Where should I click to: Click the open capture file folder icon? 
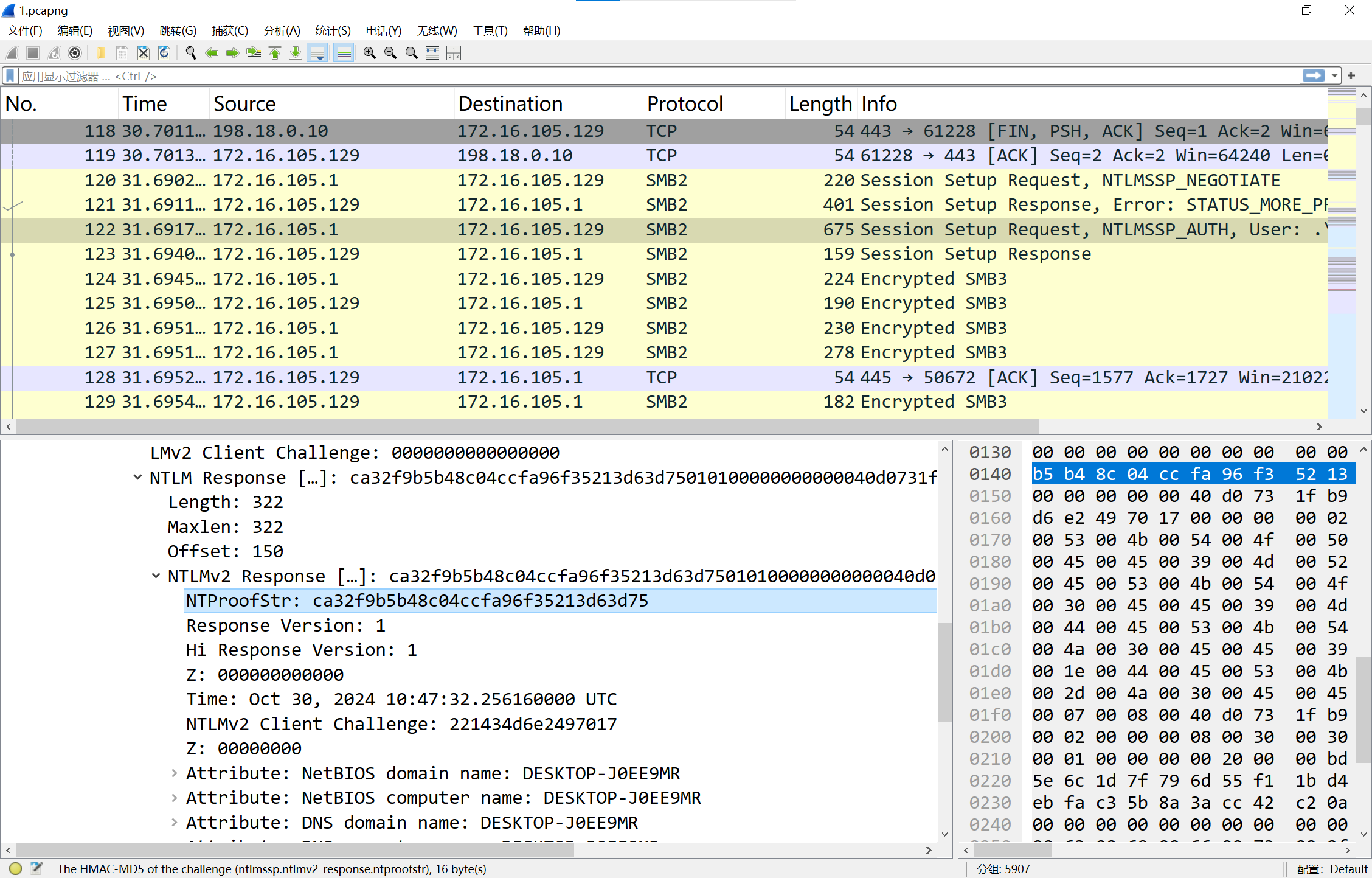tap(101, 54)
